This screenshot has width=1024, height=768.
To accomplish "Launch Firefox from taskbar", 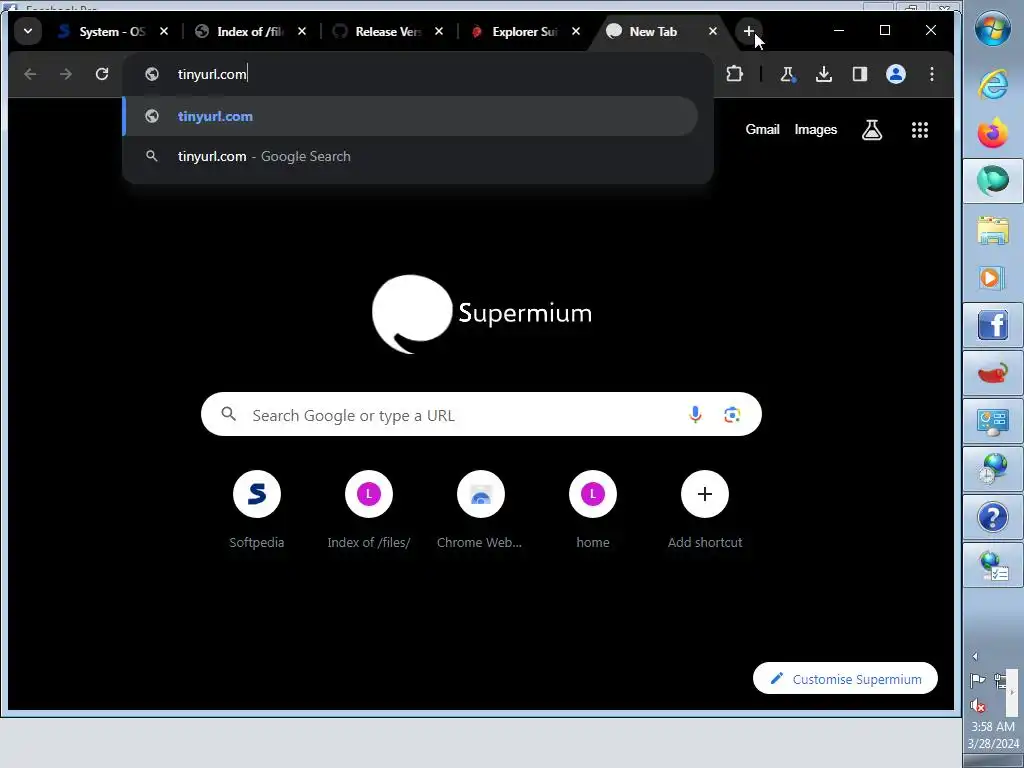I will click(993, 133).
